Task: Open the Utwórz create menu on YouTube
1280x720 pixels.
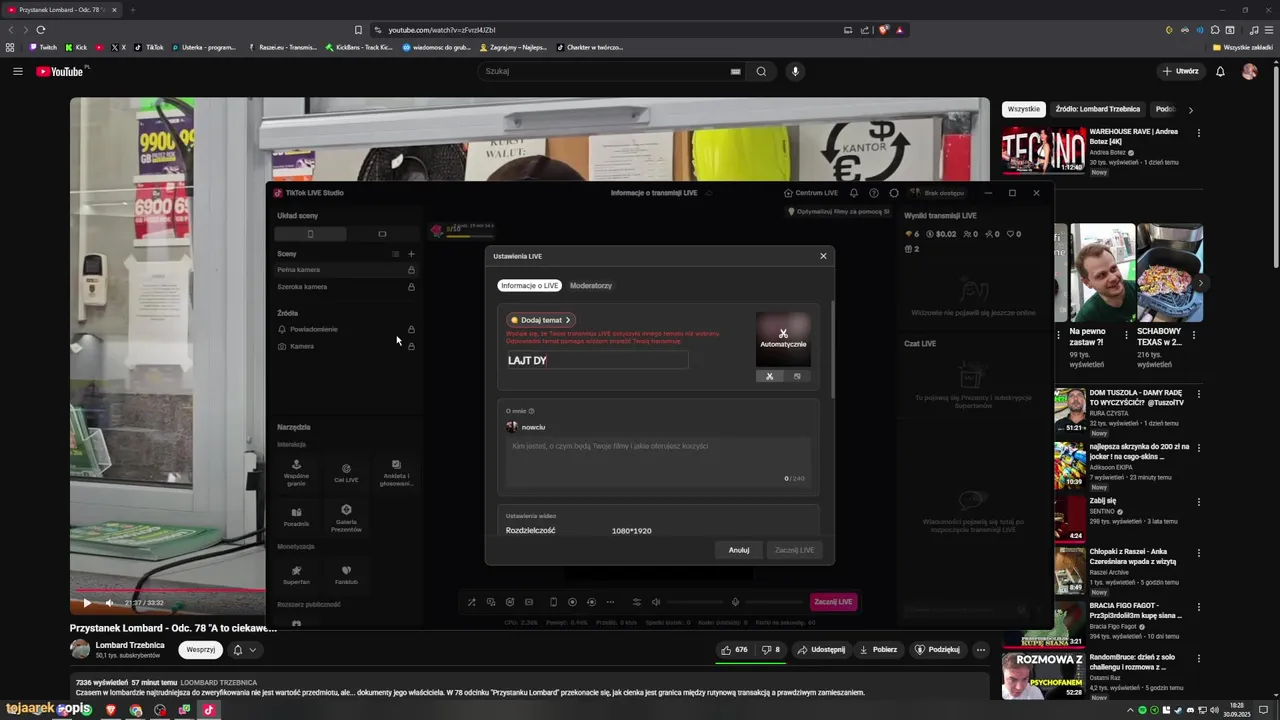Action: (x=1180, y=71)
